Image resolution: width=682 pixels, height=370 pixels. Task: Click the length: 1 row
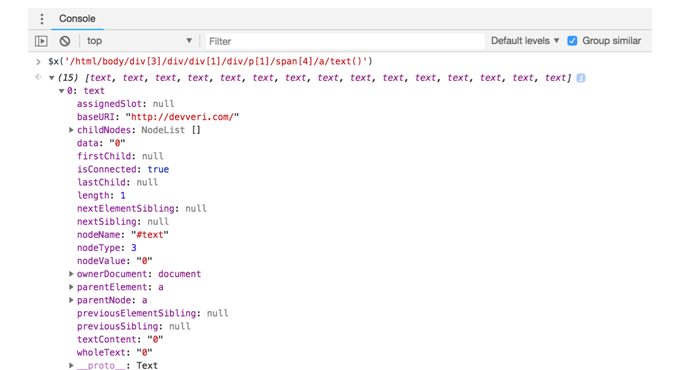coord(101,195)
